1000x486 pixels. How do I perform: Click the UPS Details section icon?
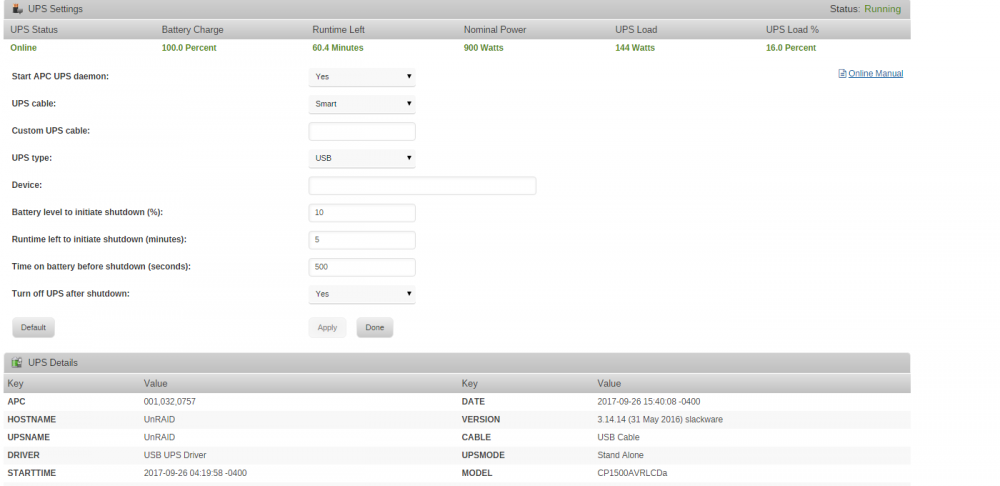point(17,362)
